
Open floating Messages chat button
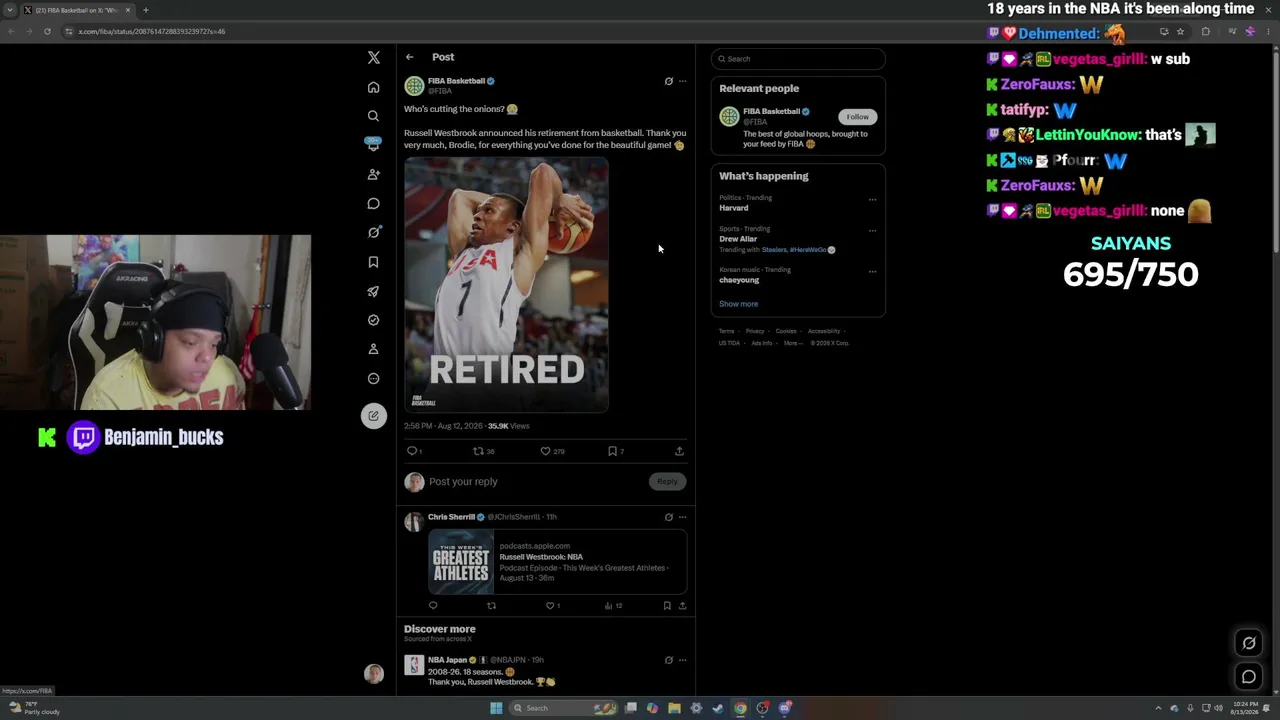pyautogui.click(x=1249, y=677)
